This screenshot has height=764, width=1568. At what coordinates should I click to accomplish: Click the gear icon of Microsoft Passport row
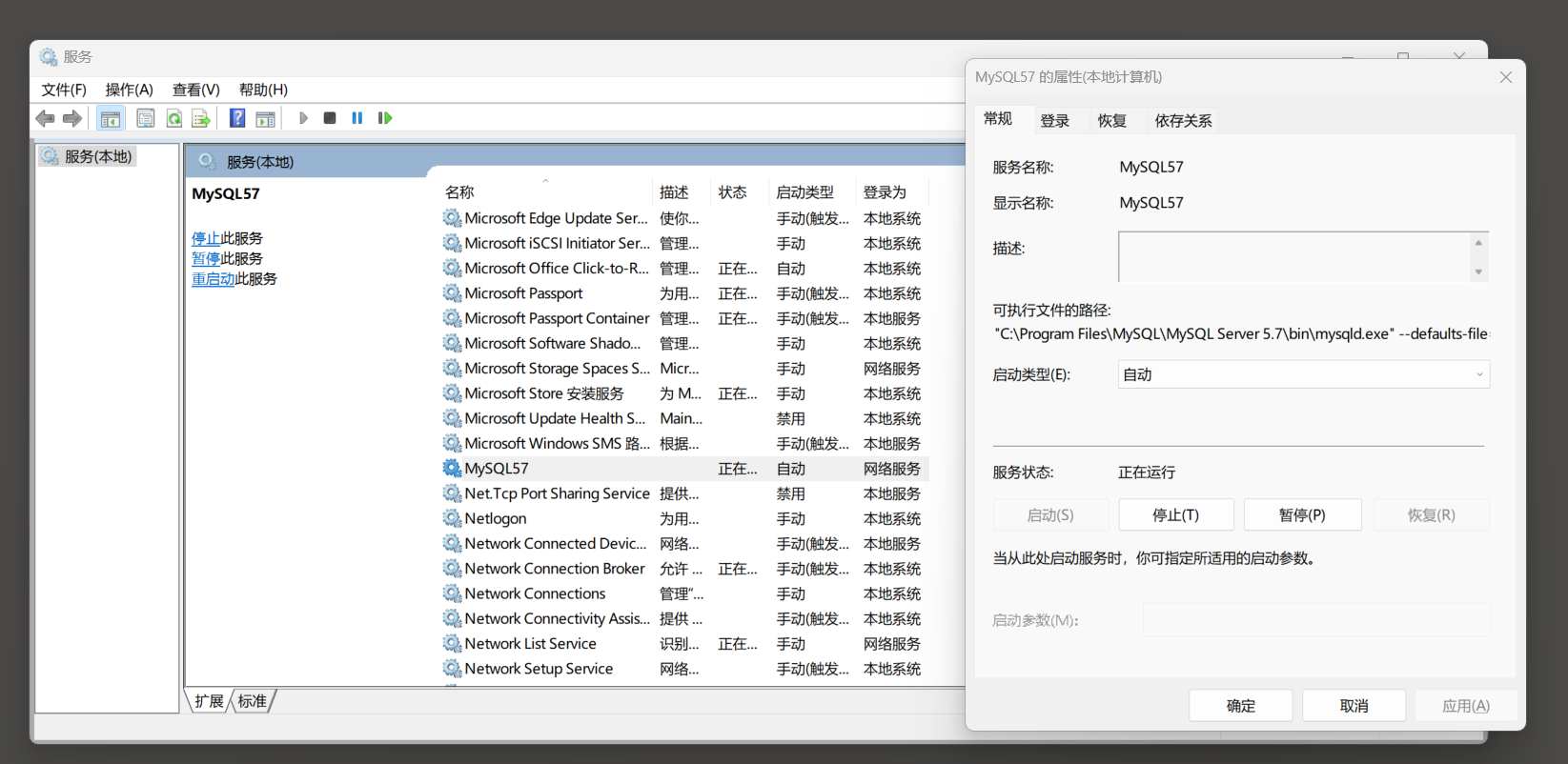(452, 293)
